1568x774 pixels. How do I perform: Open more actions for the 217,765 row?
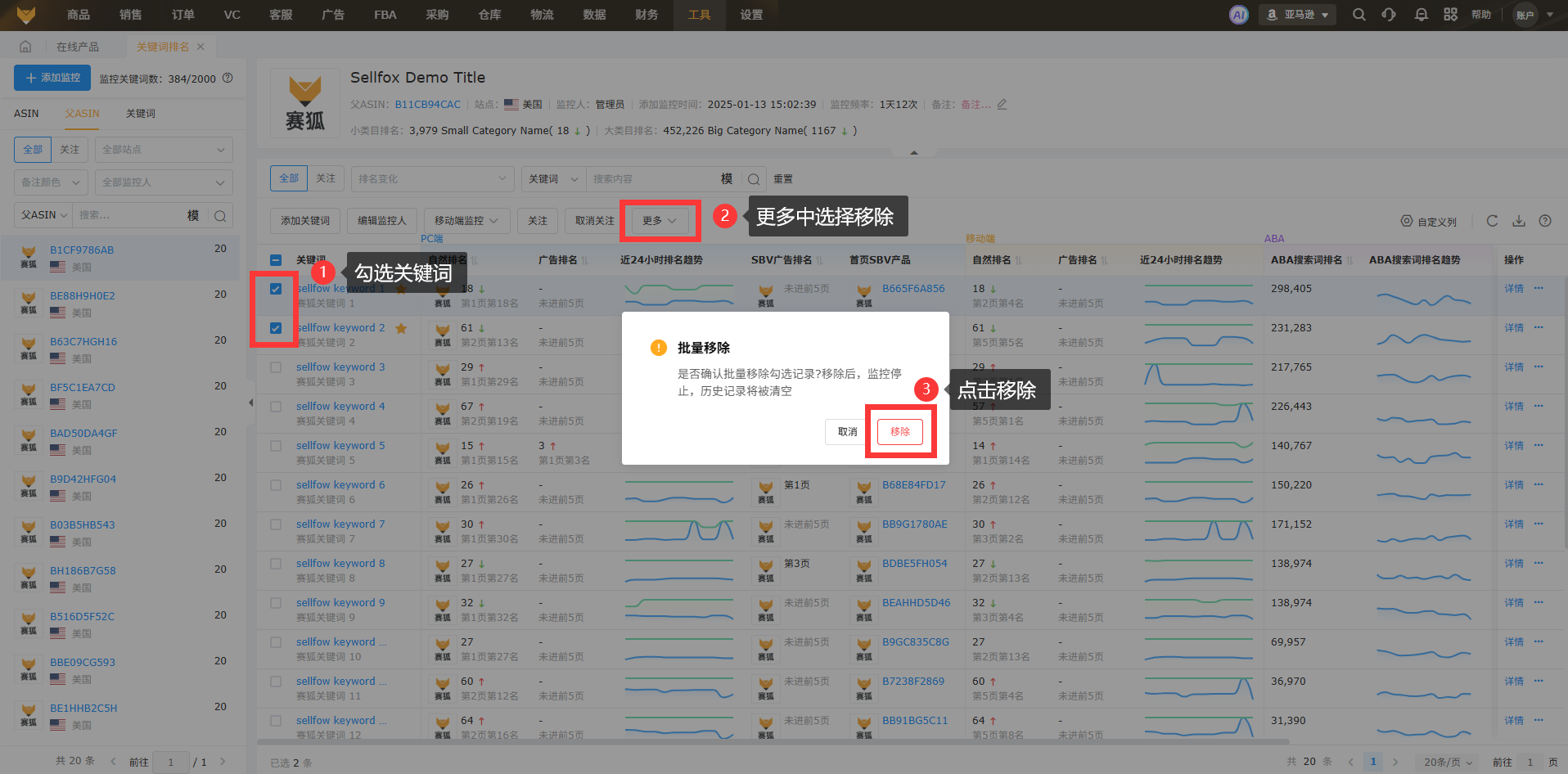click(x=1539, y=367)
